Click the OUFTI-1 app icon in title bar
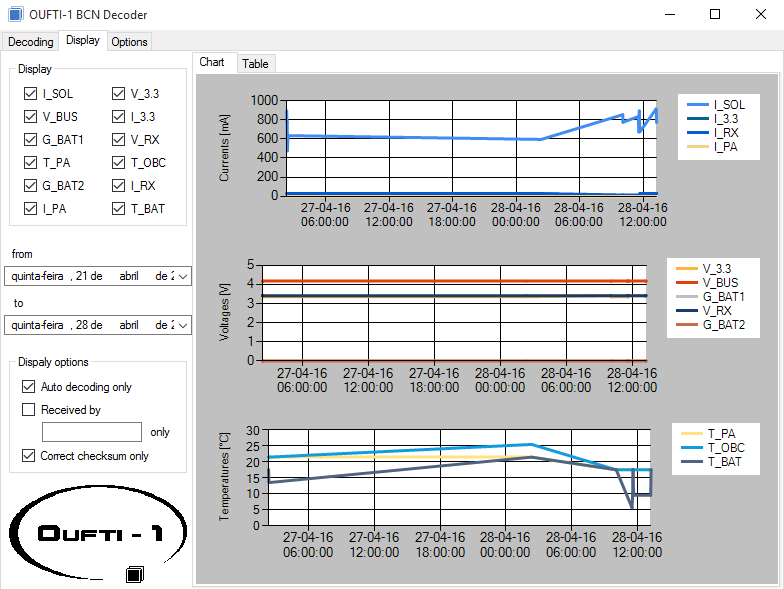This screenshot has width=784, height=589. click(x=15, y=14)
